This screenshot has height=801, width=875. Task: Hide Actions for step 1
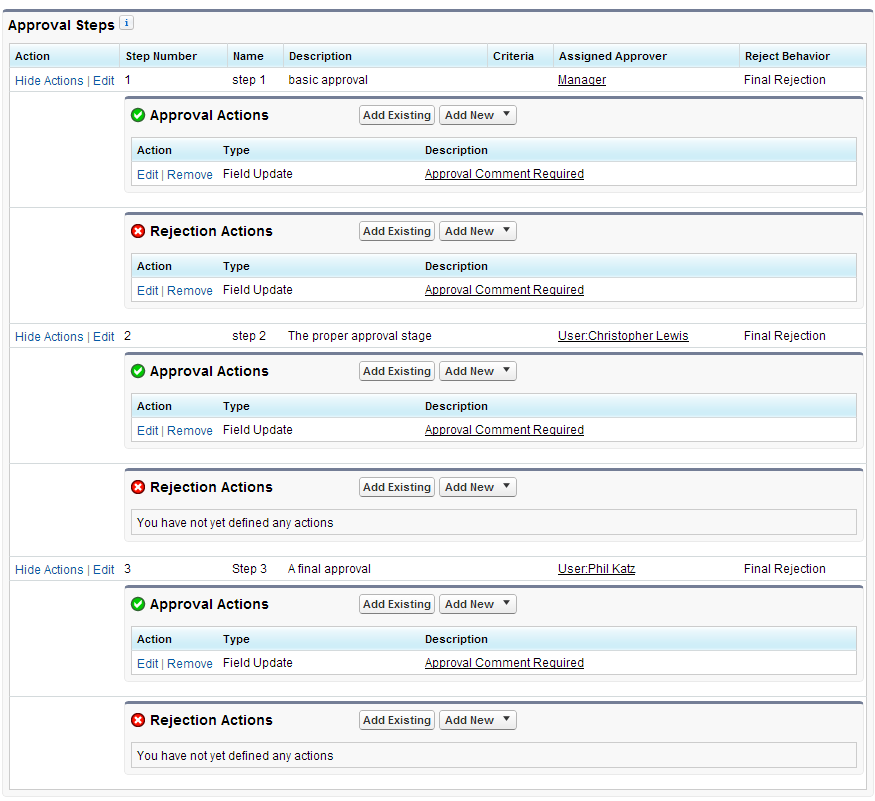[x=49, y=81]
